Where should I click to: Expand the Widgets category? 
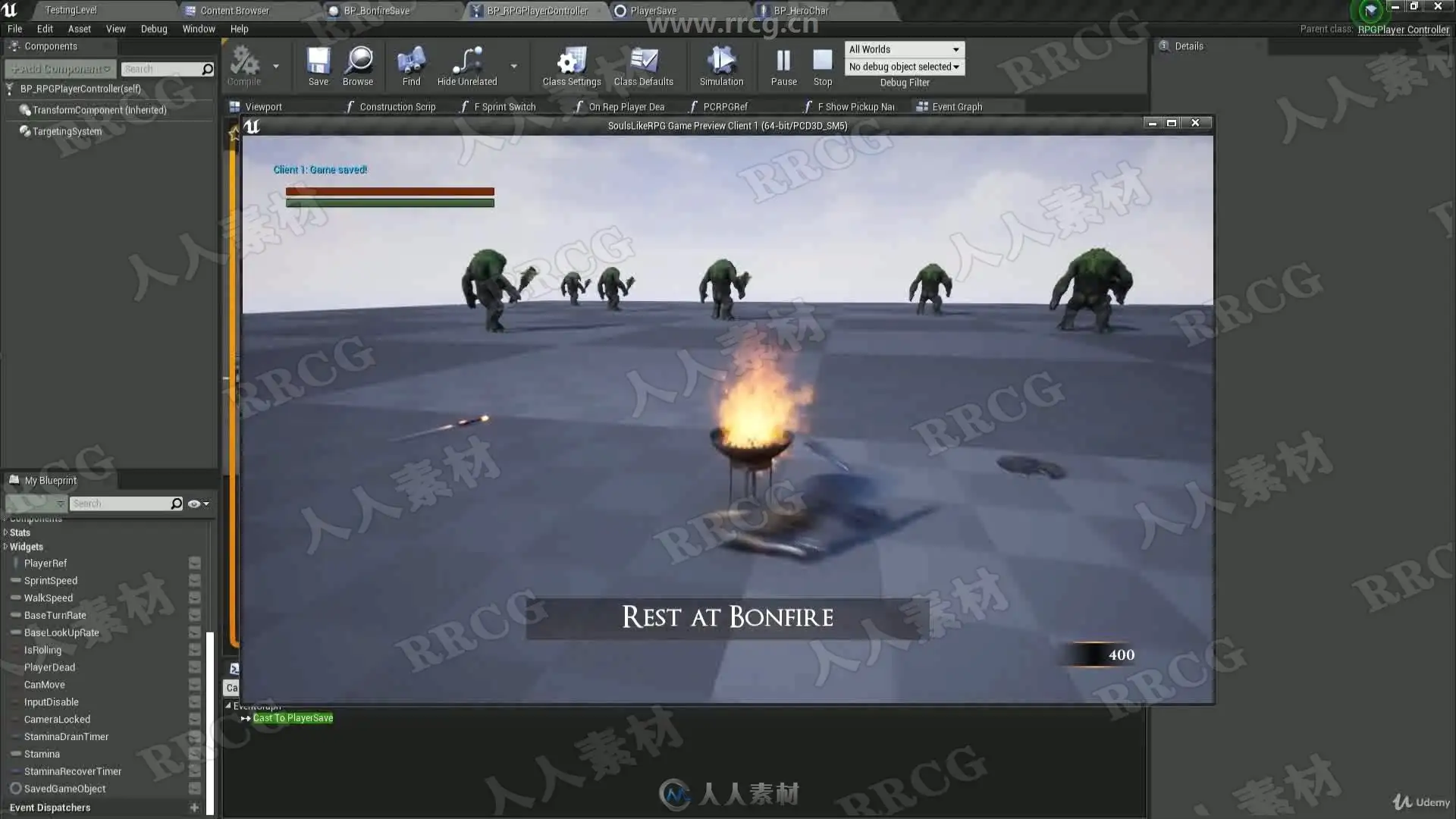click(6, 547)
